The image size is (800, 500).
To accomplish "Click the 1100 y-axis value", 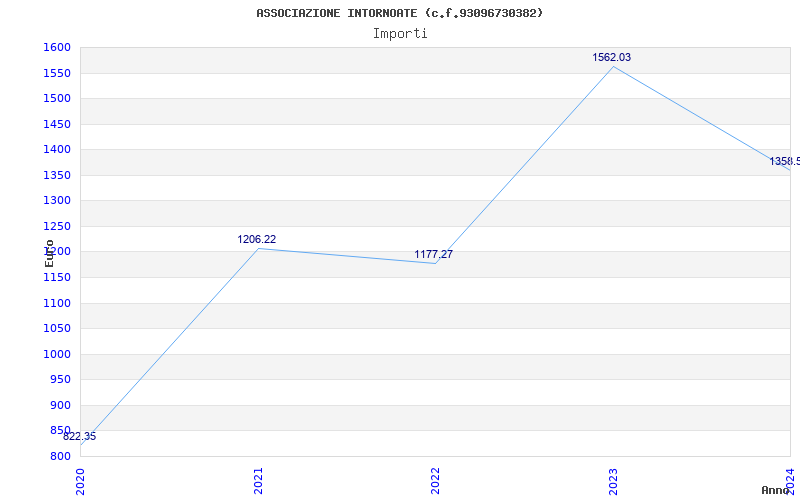I will click(x=57, y=304).
